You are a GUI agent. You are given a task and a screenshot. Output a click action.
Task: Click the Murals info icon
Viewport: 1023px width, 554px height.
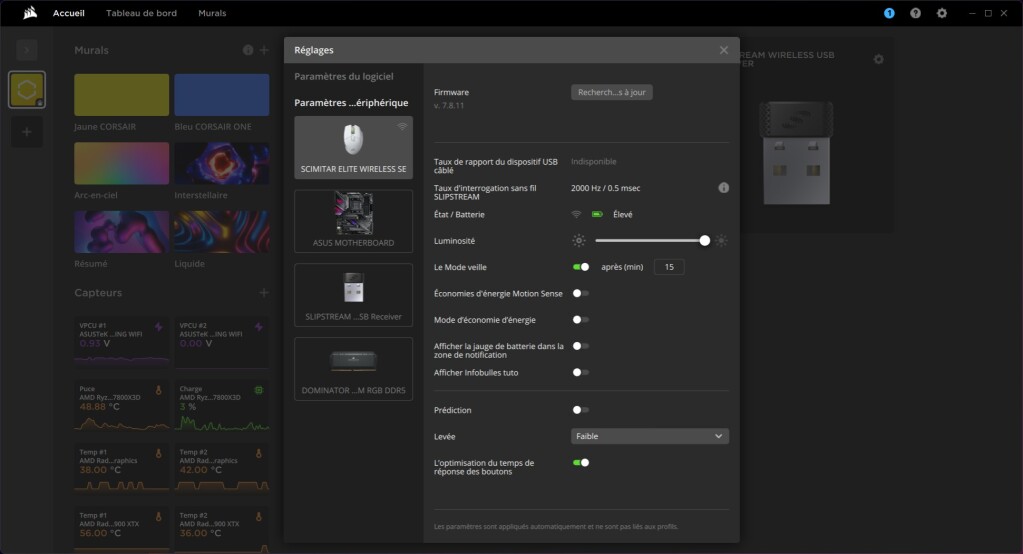[248, 50]
